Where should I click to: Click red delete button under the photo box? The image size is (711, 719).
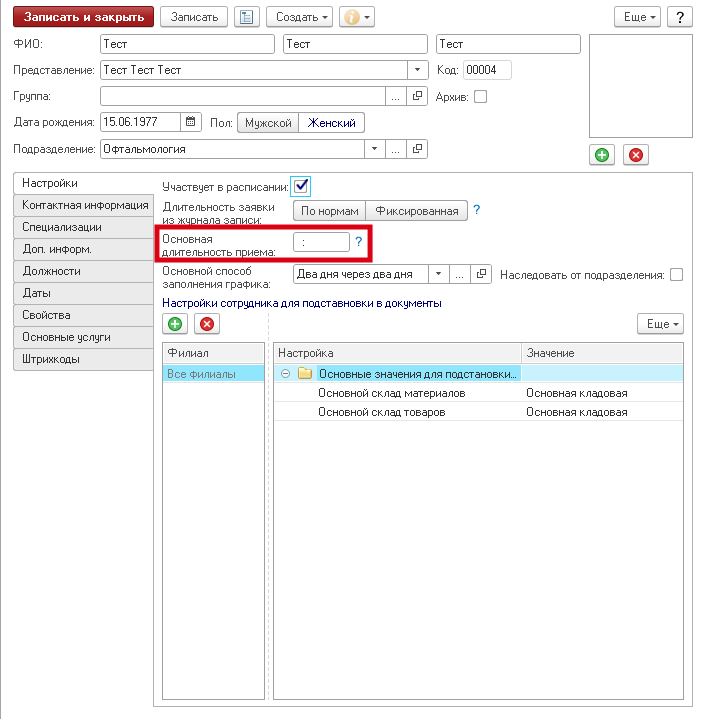tap(635, 154)
